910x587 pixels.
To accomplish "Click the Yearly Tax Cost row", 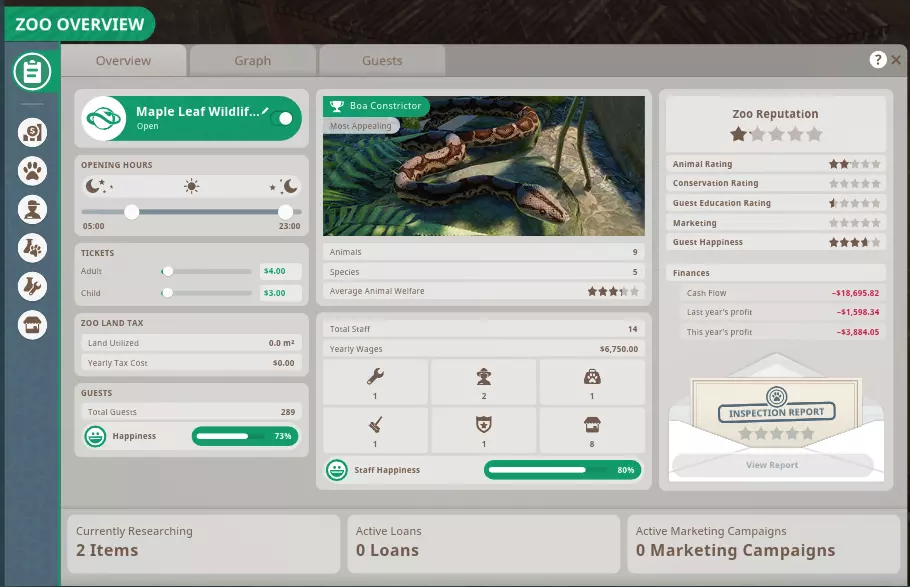I will pyautogui.click(x=192, y=363).
